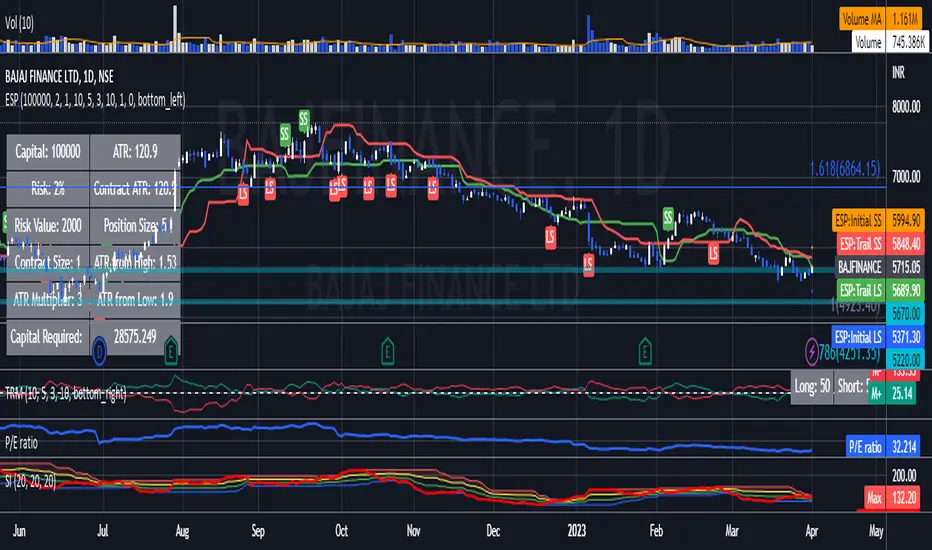Screen dimensions: 932x550
Task: Open the earnings 'E' marker before February
Action: (645, 350)
